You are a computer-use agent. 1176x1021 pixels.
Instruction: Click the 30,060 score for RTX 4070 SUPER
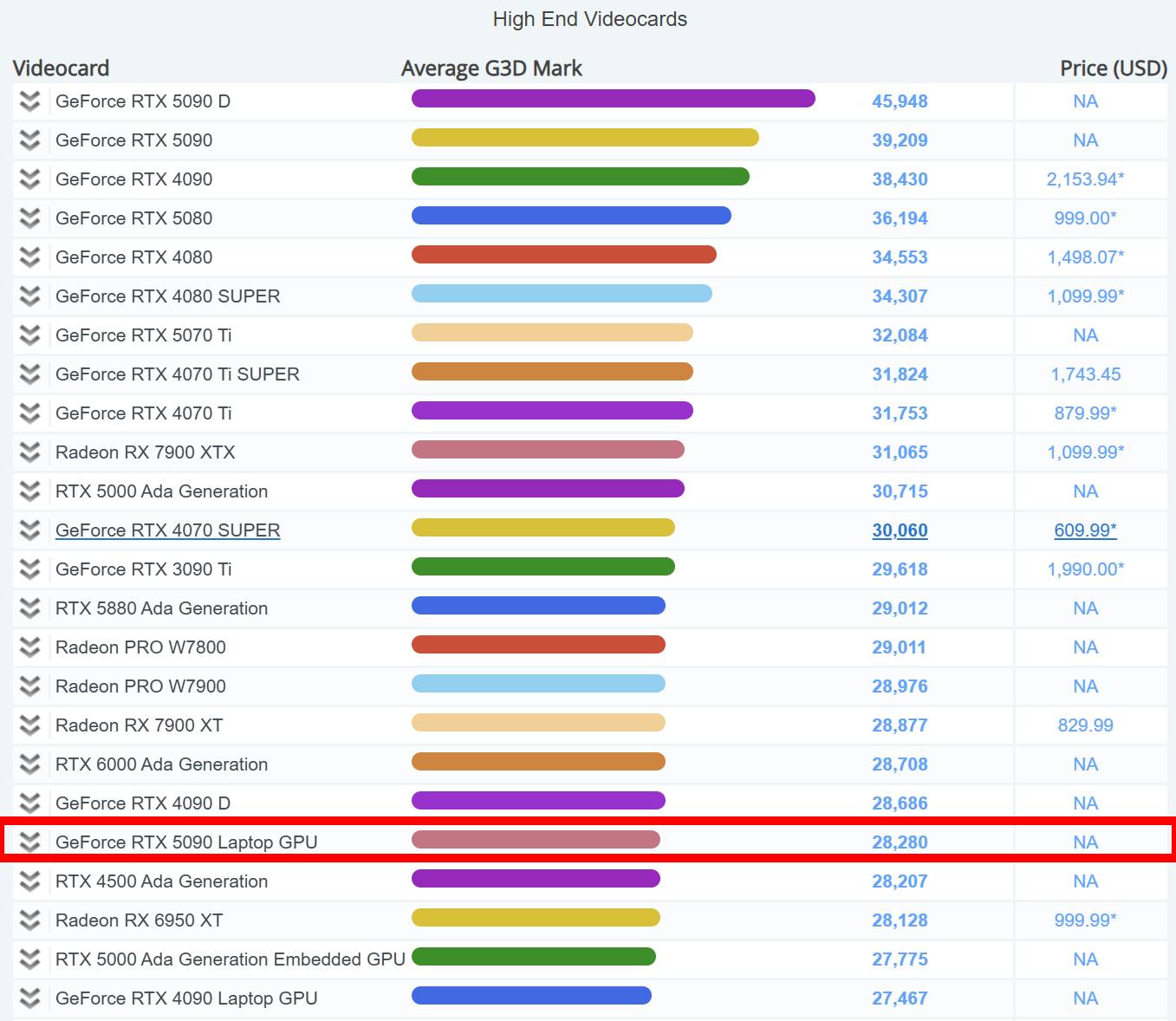[x=900, y=530]
